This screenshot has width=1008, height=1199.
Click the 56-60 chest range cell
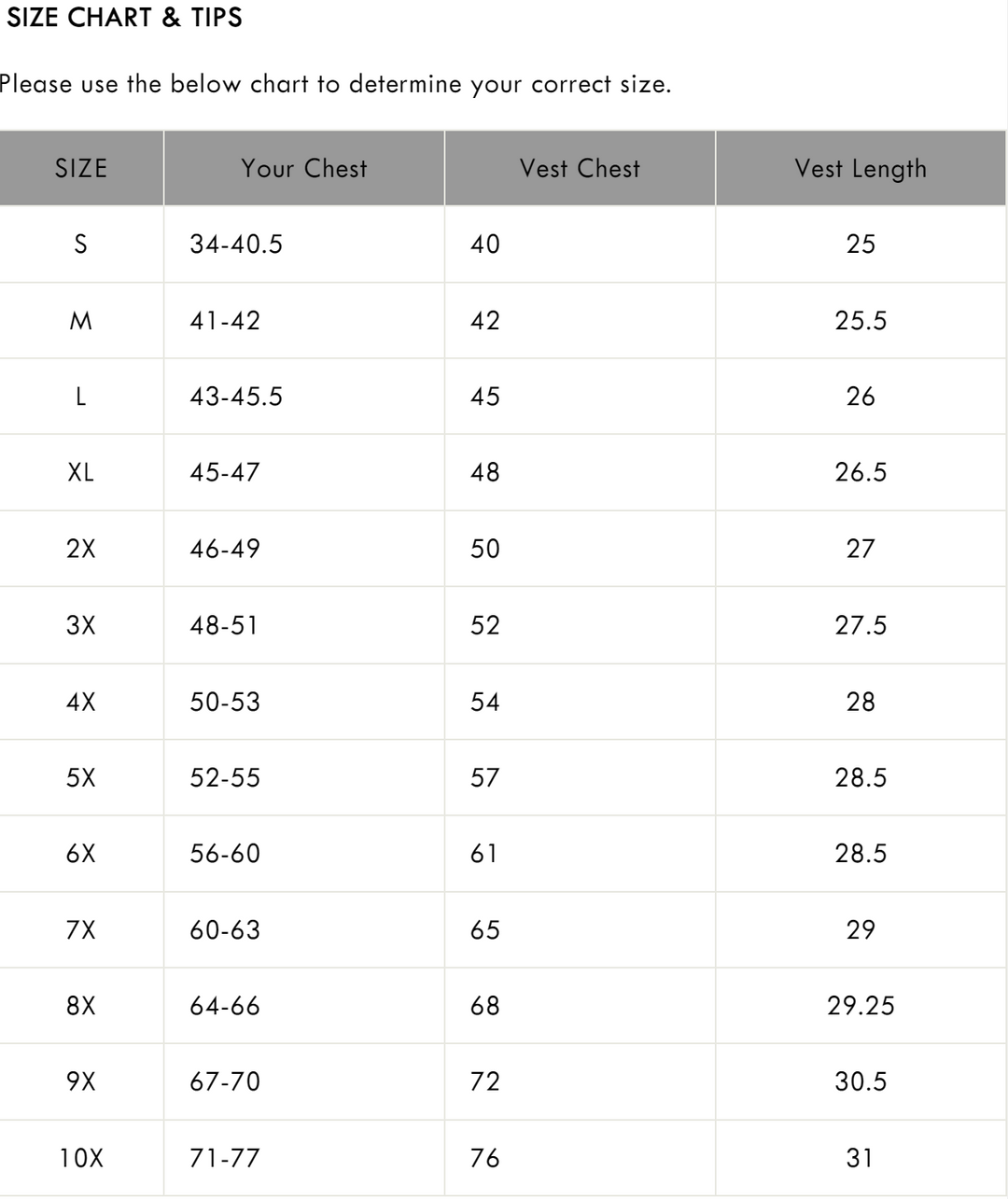coord(225,854)
